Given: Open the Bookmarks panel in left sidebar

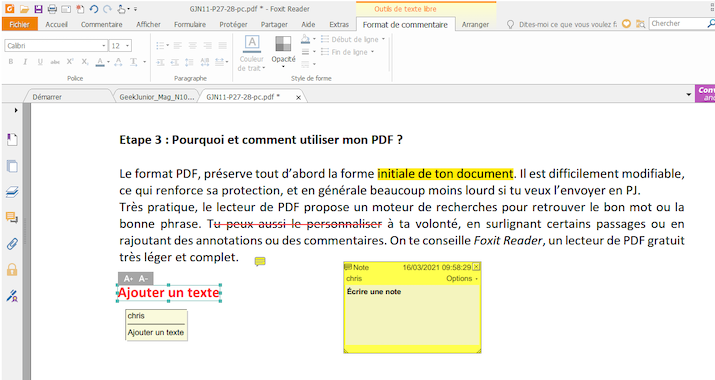Looking at the screenshot, I should pyautogui.click(x=12, y=140).
